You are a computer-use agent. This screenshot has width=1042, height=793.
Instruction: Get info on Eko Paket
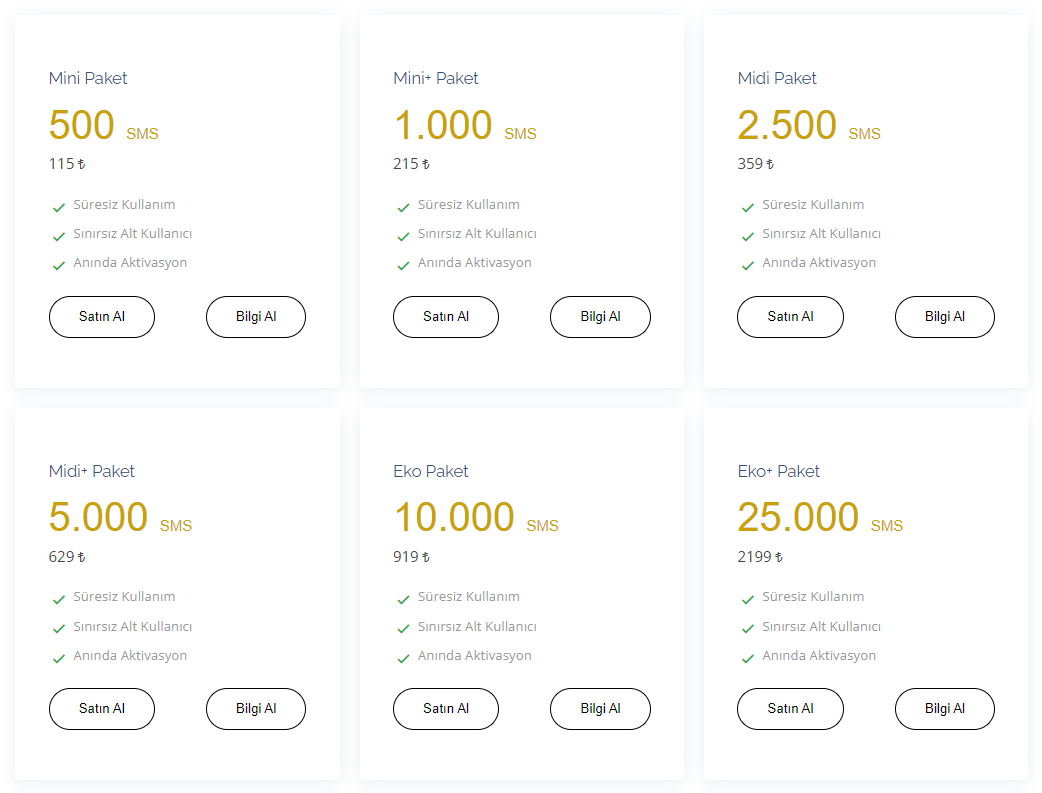(600, 709)
